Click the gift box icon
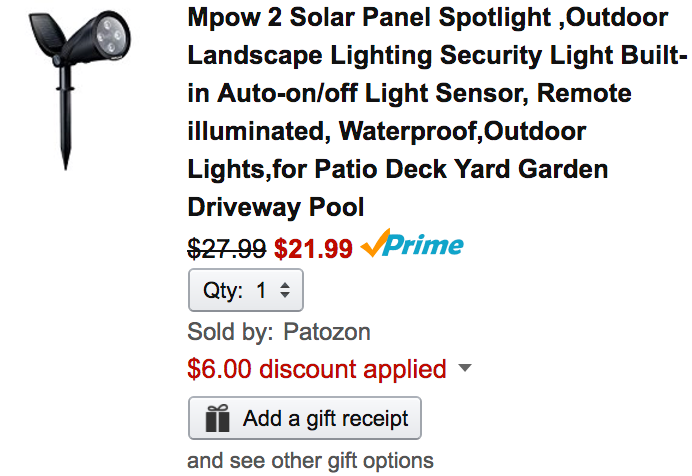The height and width of the screenshot is (476, 692). click(217, 418)
